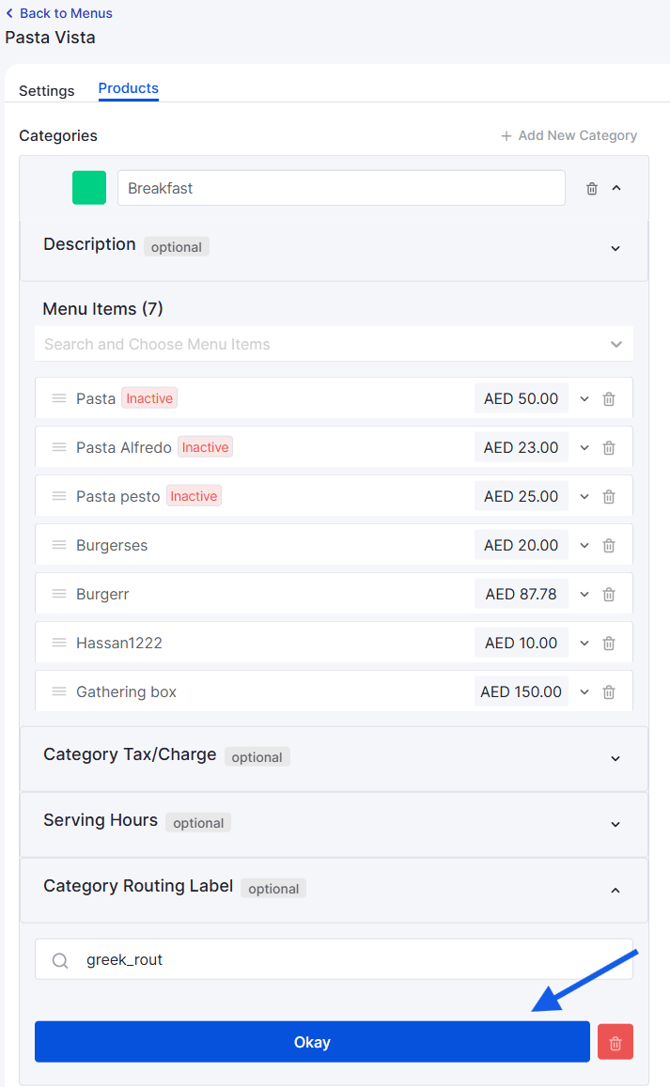
Task: Expand price options for Pasta item
Action: pos(585,399)
